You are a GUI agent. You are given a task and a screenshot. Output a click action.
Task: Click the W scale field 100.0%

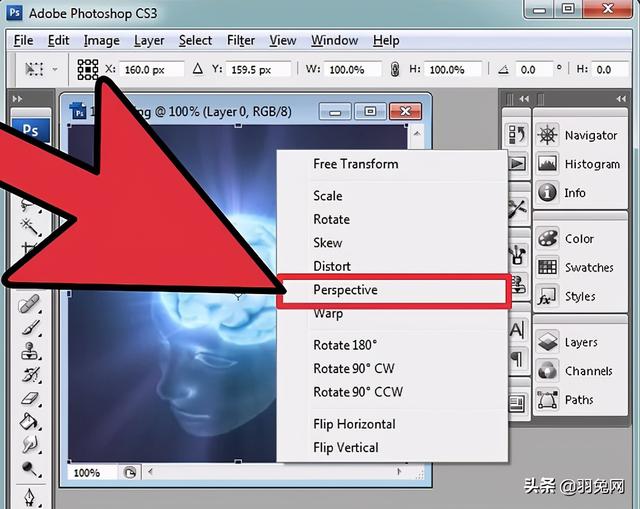[353, 69]
